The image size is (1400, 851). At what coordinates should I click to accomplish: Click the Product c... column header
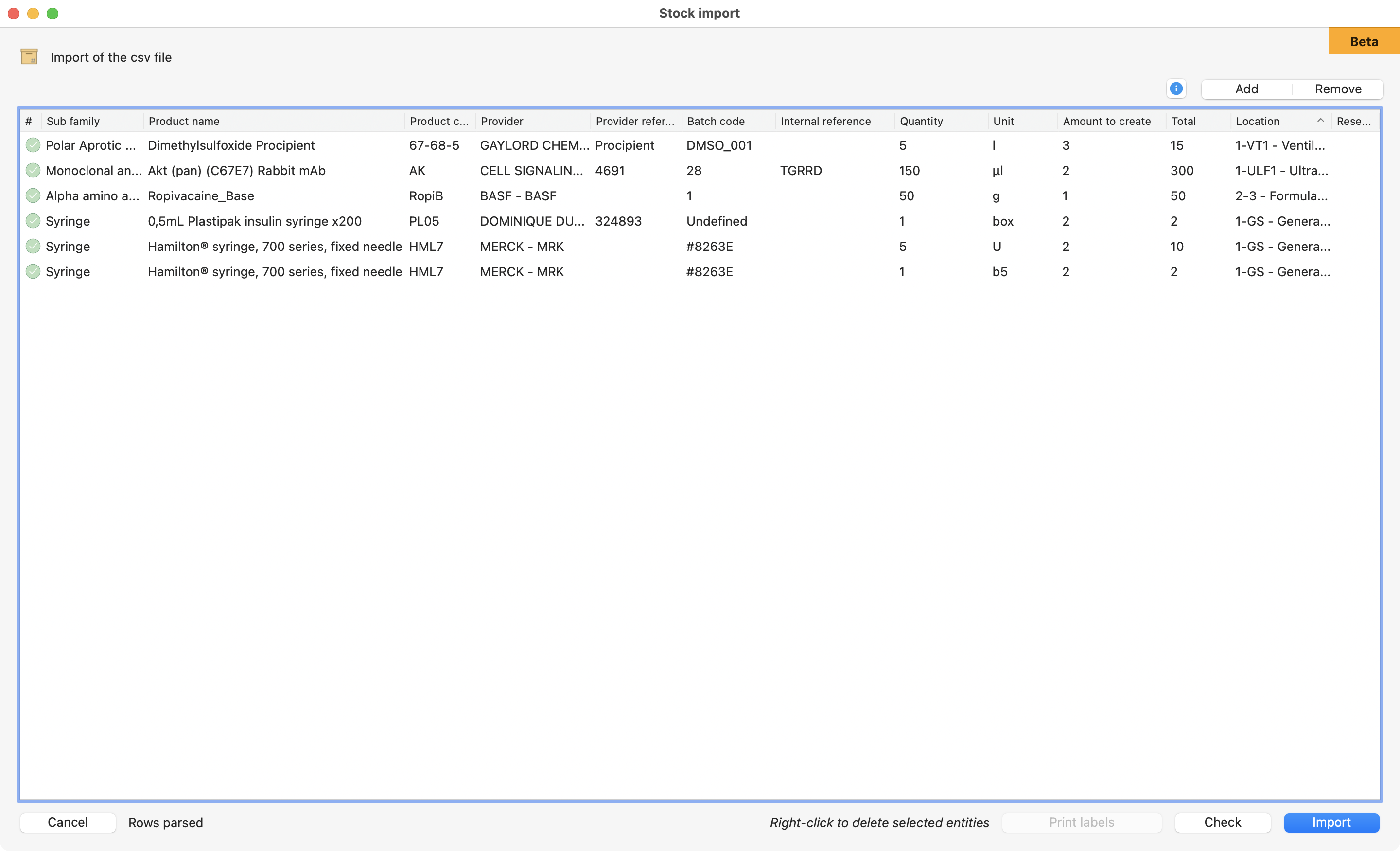440,121
